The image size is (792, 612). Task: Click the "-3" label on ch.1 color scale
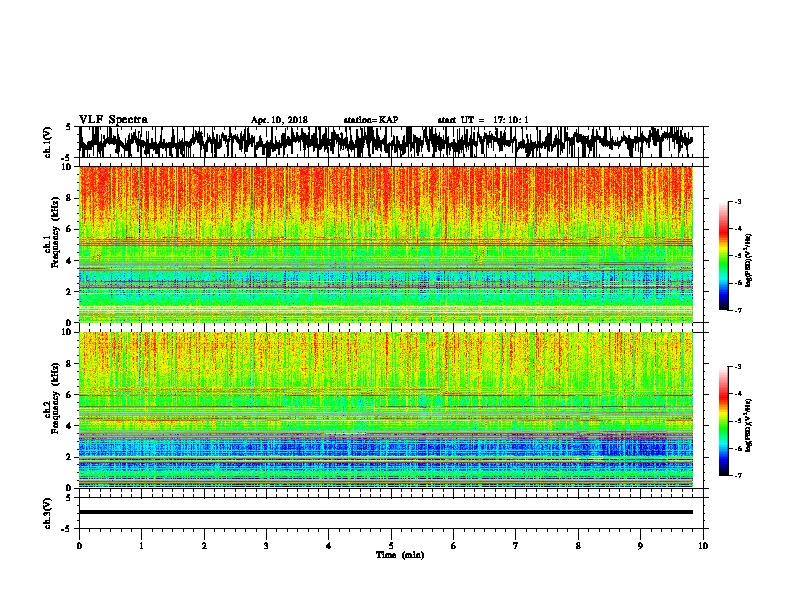(737, 201)
